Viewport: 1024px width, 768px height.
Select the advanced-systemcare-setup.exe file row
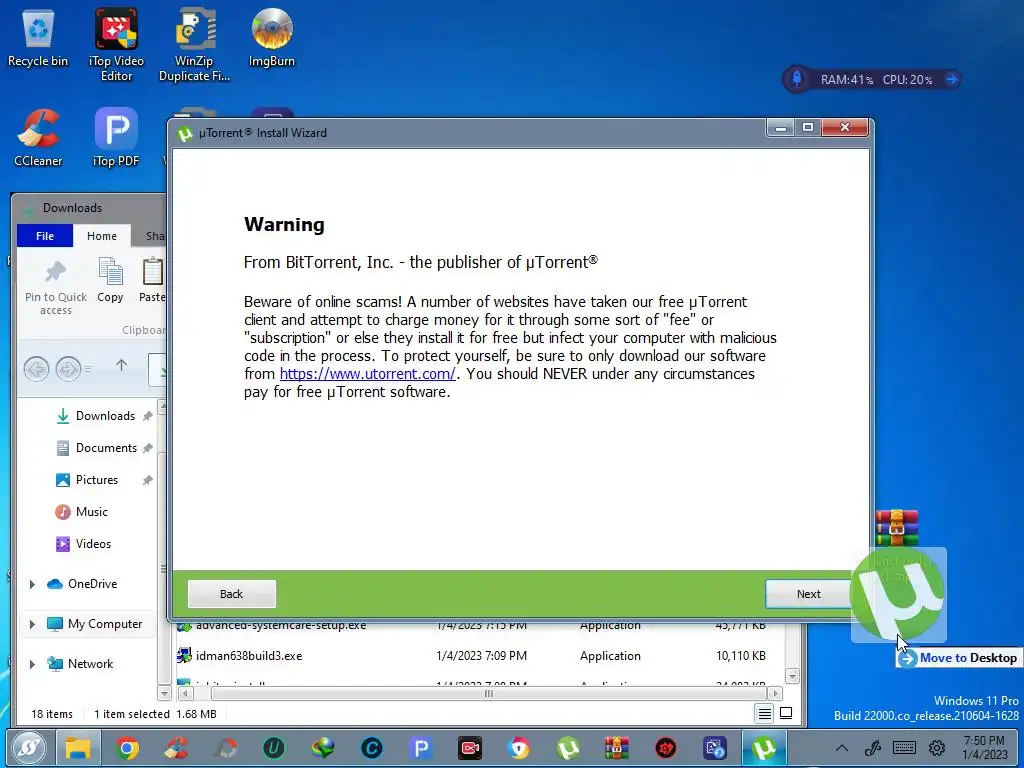(x=480, y=626)
